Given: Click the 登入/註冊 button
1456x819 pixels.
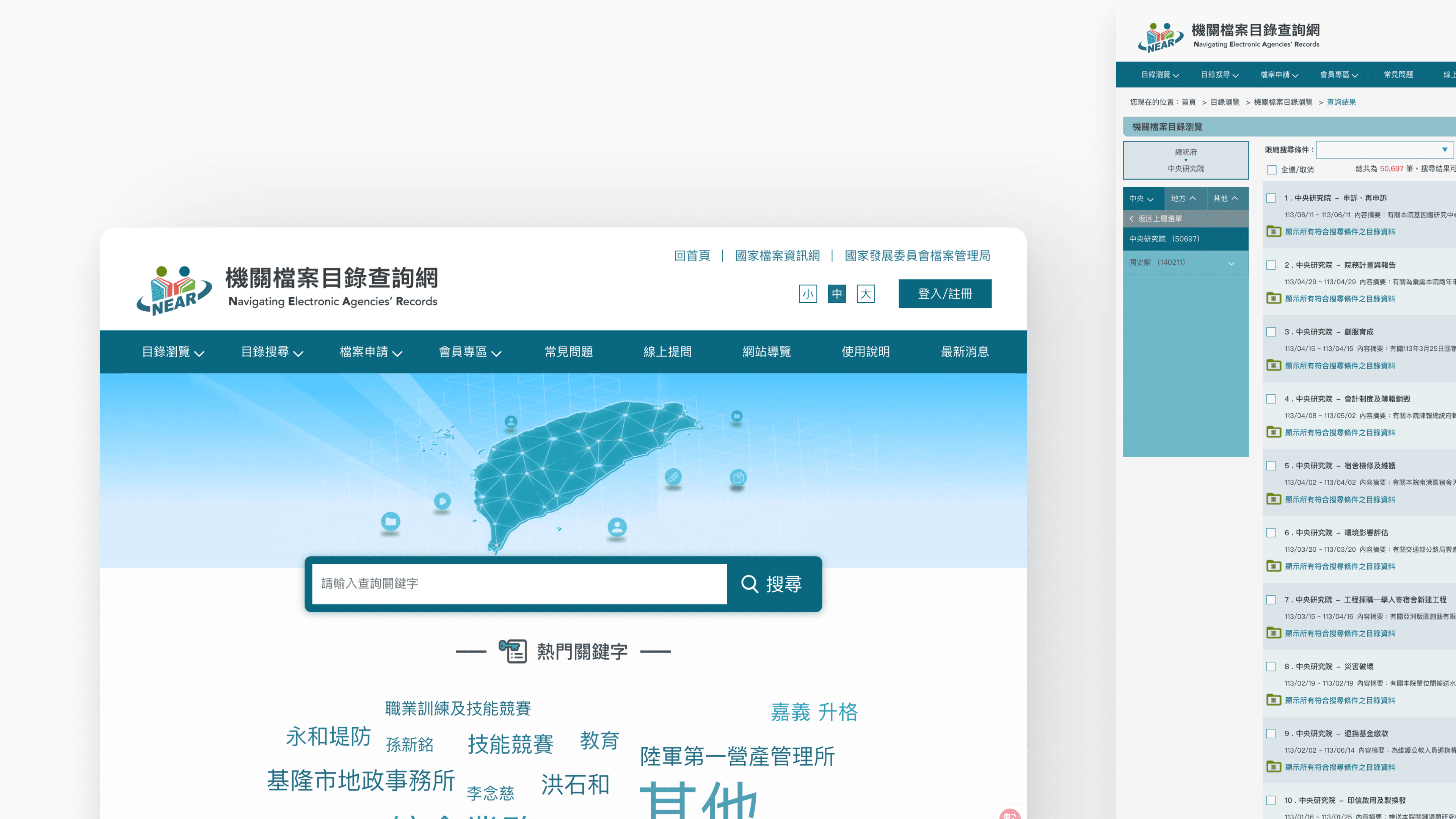Looking at the screenshot, I should (945, 294).
